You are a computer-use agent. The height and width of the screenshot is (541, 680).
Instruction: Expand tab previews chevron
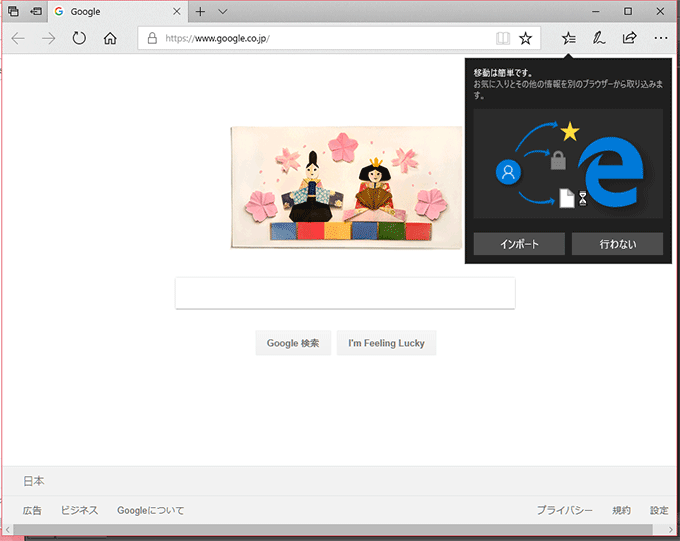coord(222,11)
